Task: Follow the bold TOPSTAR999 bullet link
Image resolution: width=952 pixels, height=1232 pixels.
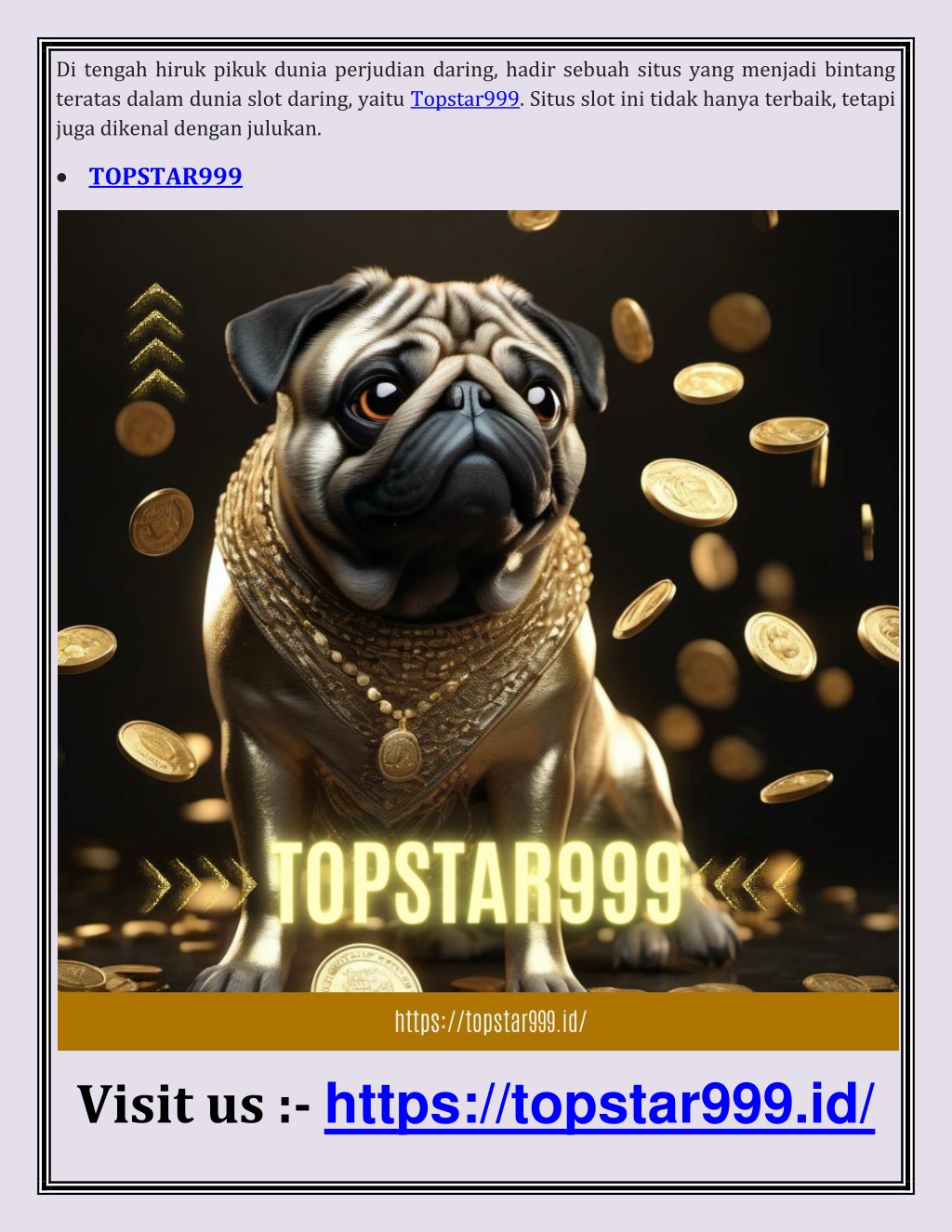Action: click(165, 177)
